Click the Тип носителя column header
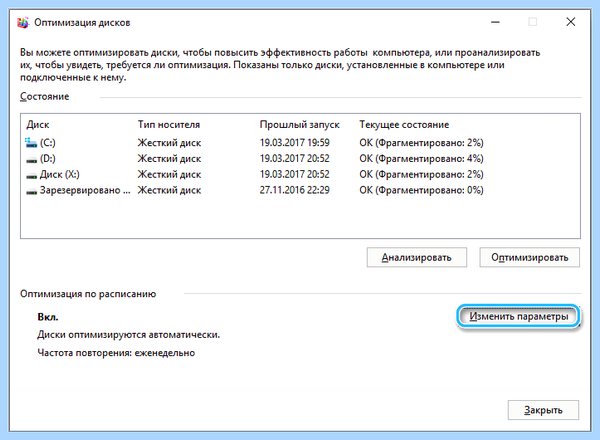 click(x=169, y=125)
